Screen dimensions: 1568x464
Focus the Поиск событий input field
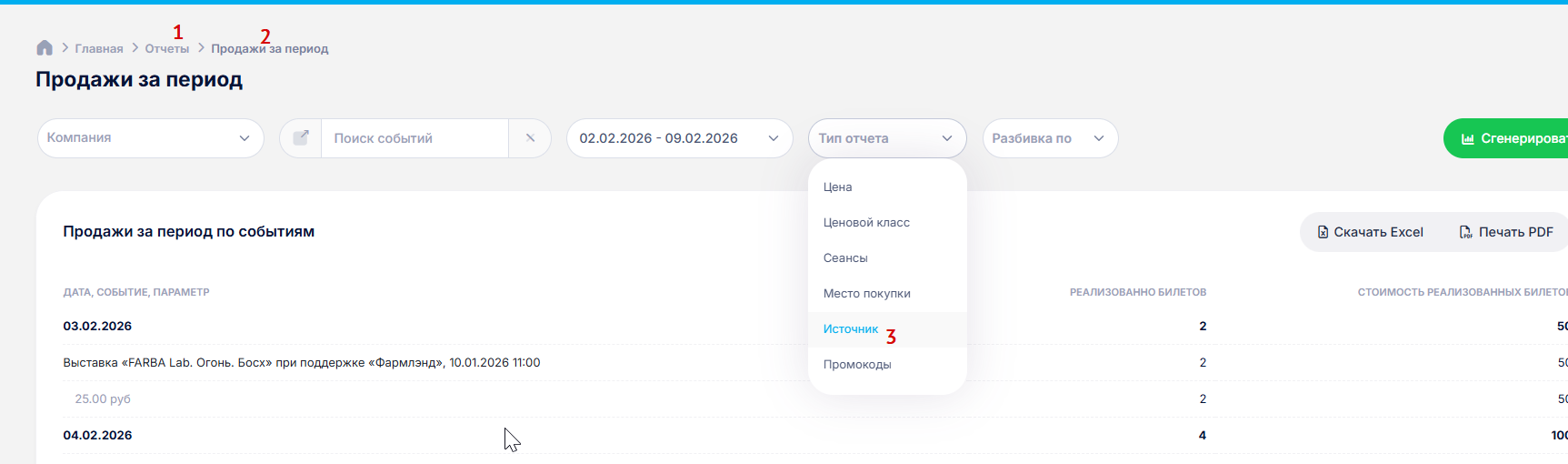coord(415,138)
